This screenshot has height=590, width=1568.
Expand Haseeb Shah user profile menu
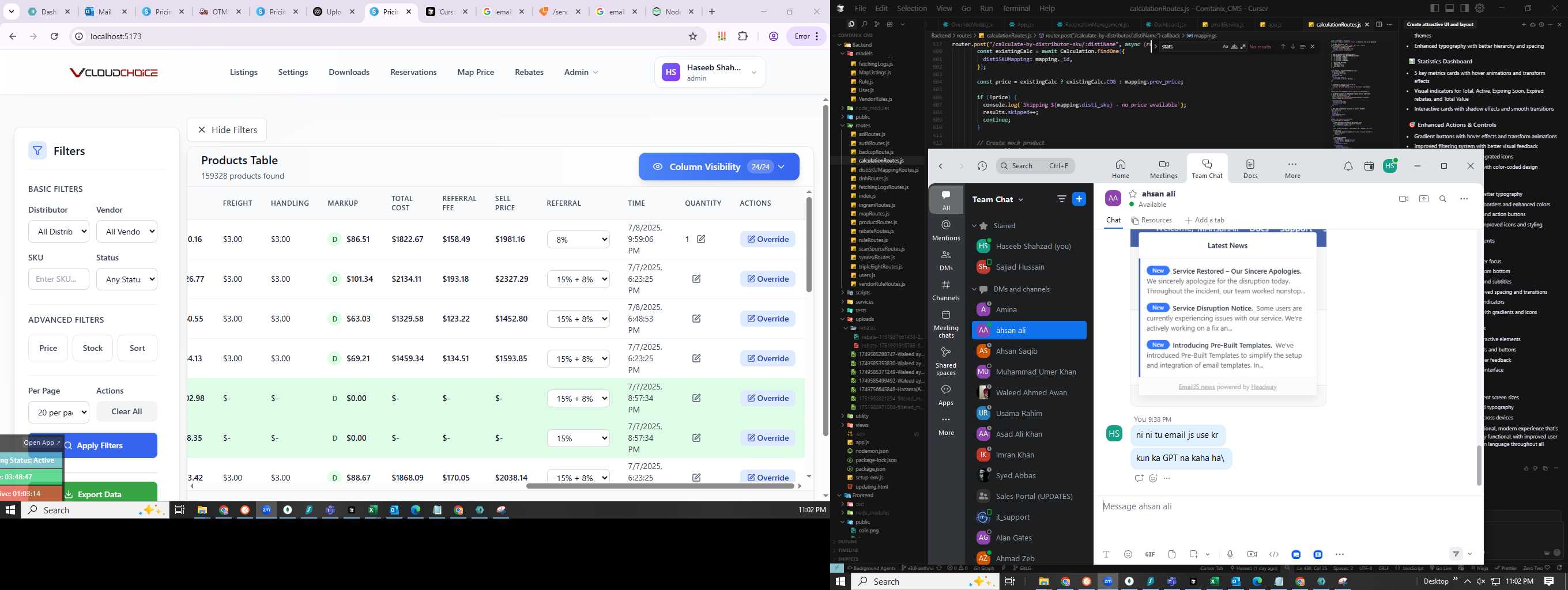tap(710, 72)
